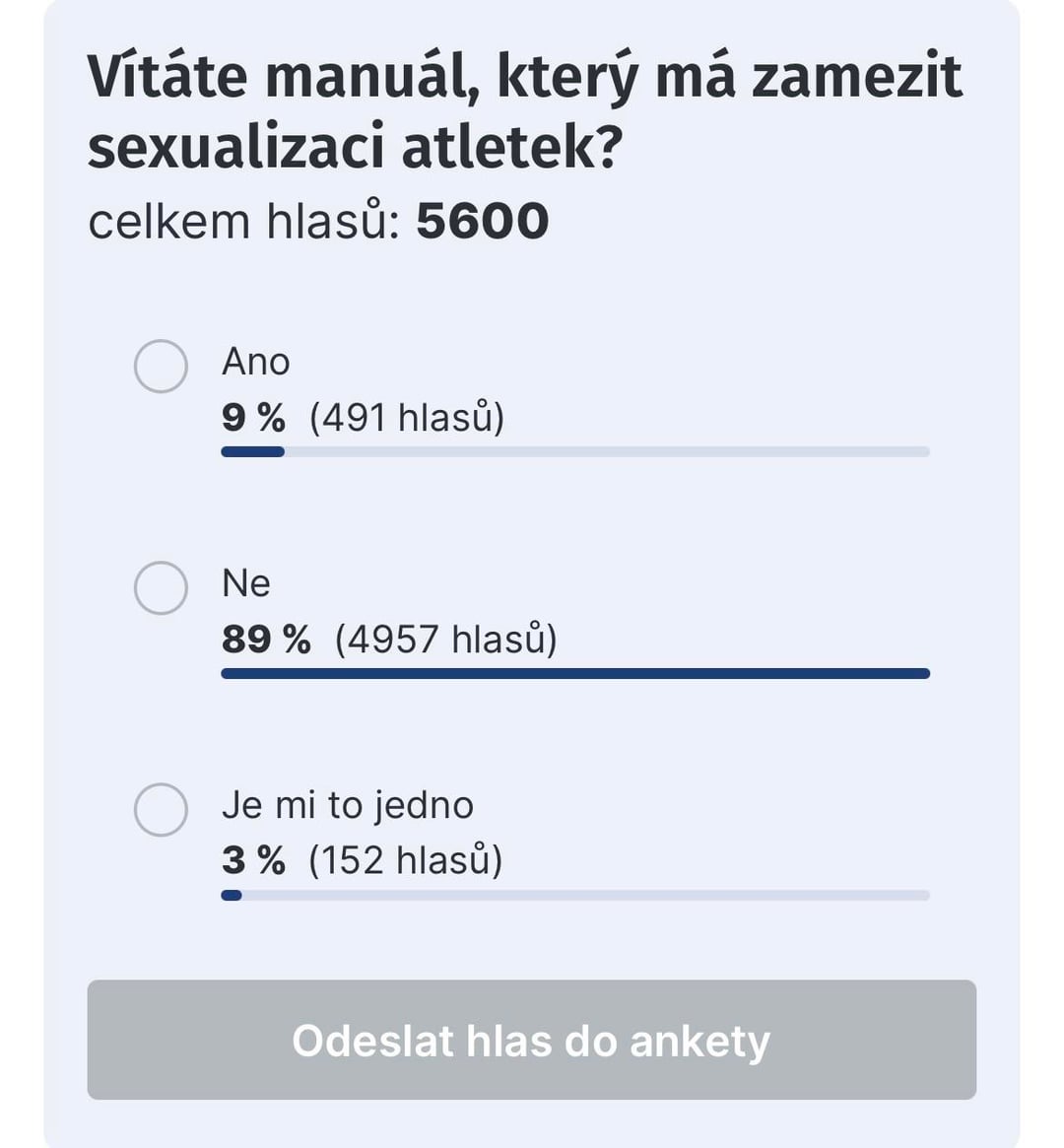The height and width of the screenshot is (1148, 1064).
Task: Click the "(4957 hlasů)" vote count
Action: click(x=446, y=640)
